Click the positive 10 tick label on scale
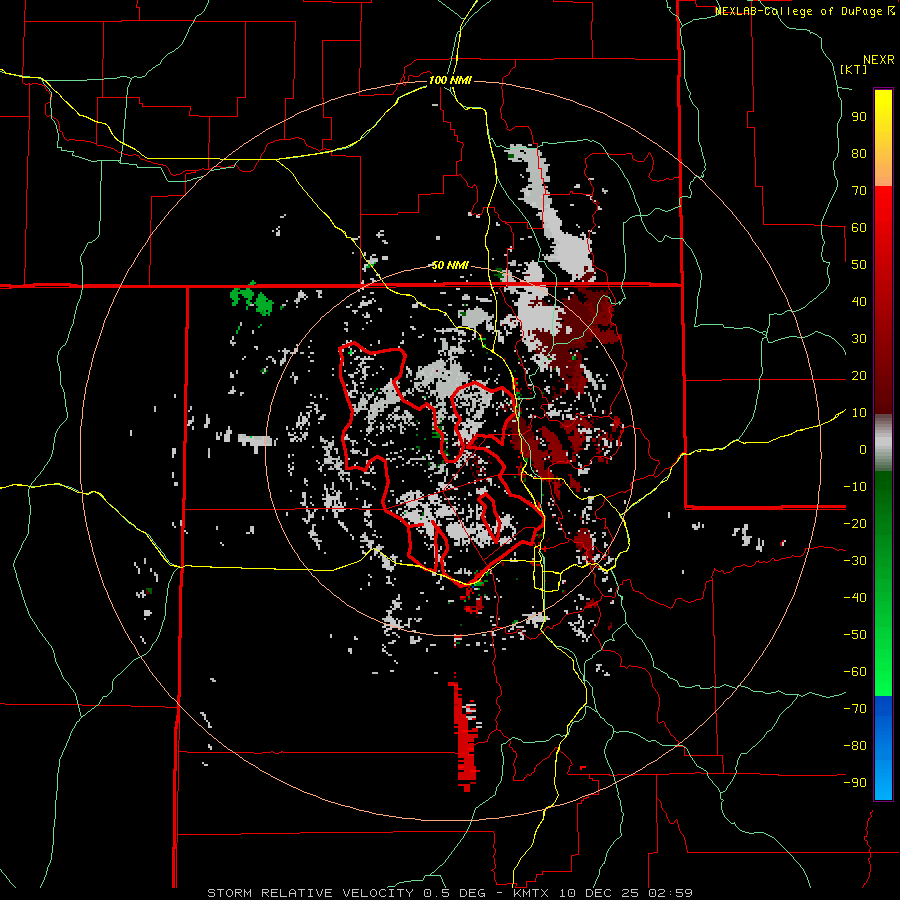The image size is (900, 900). [x=859, y=413]
